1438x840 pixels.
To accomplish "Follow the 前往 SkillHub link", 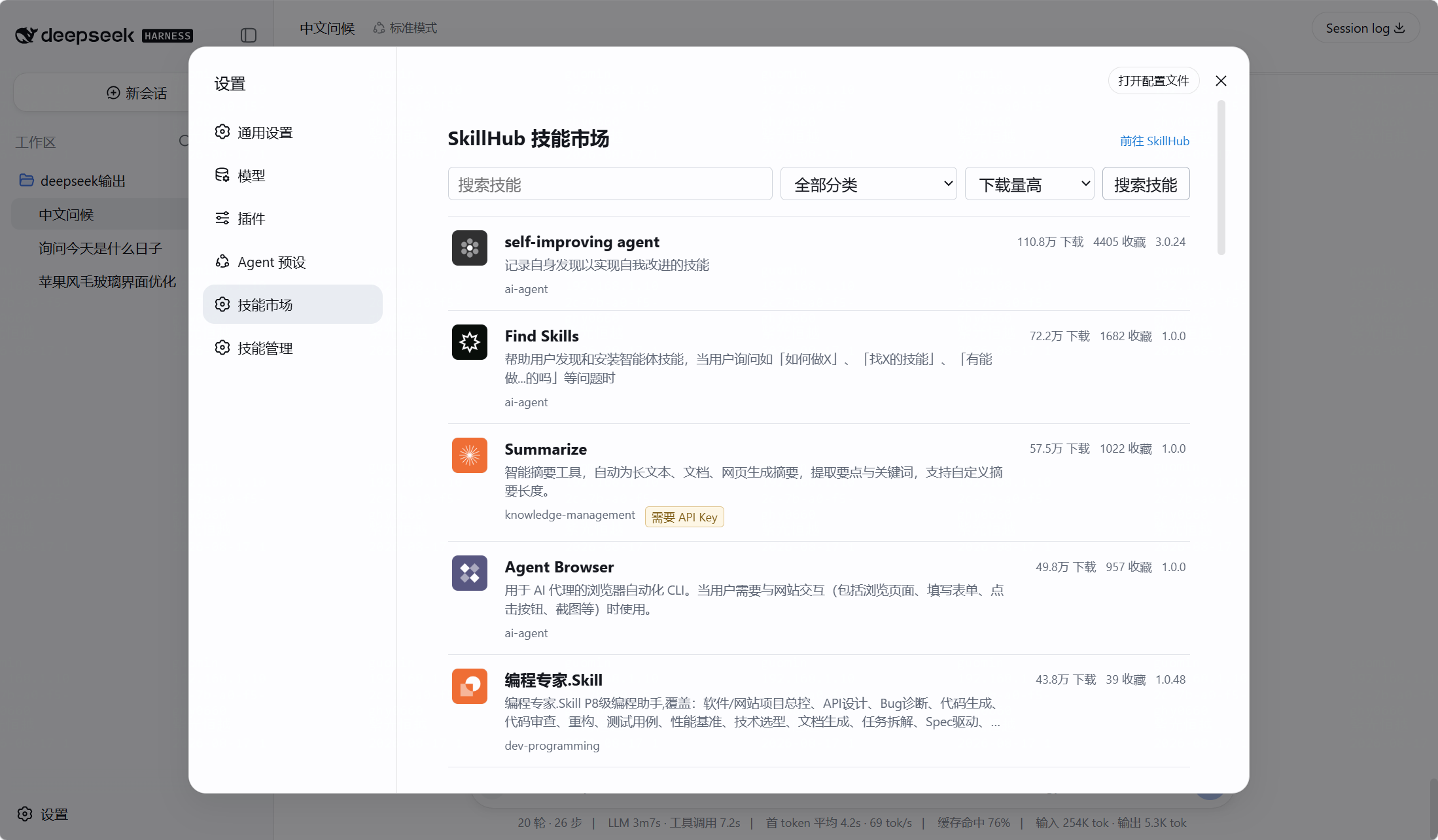I will (1155, 141).
